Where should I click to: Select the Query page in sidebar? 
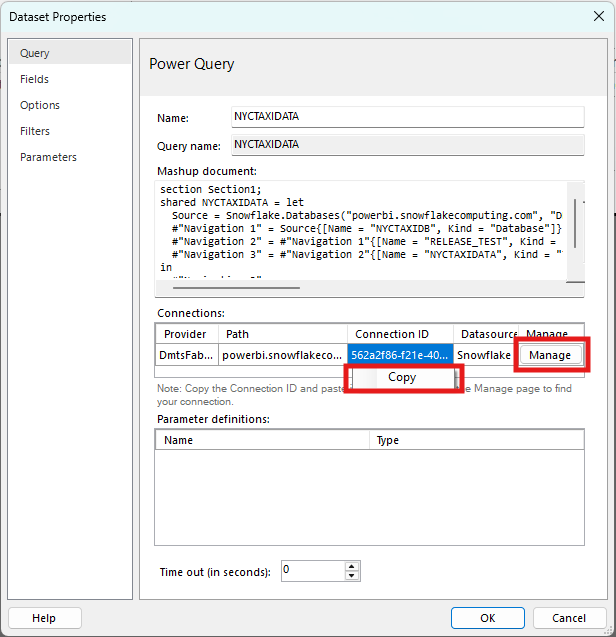70,53
